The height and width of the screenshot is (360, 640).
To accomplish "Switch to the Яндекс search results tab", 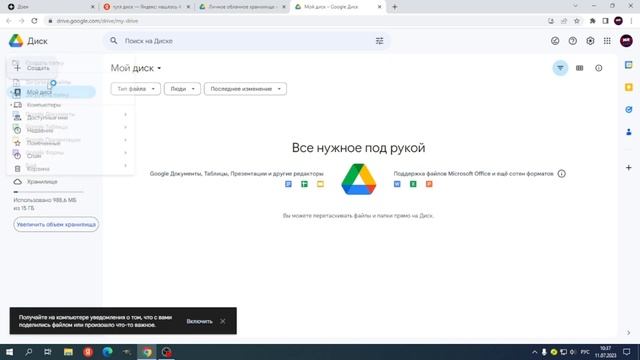I will (147, 7).
